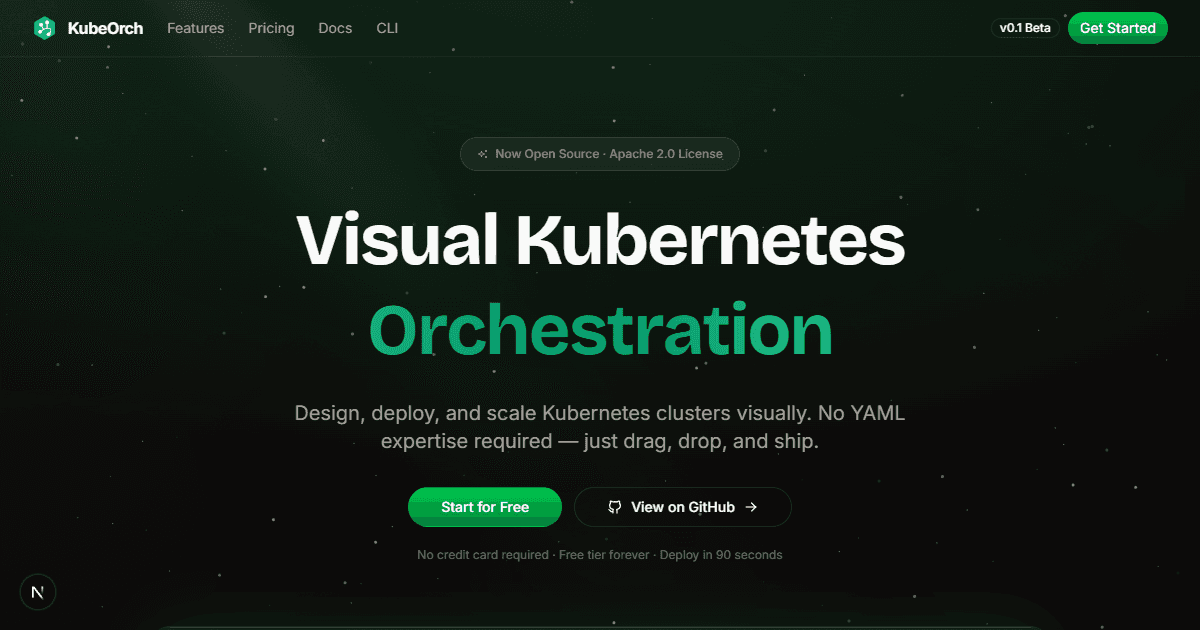The height and width of the screenshot is (630, 1200).
Task: Click the 'Design, deploy, and scale' tagline text
Action: point(600,427)
